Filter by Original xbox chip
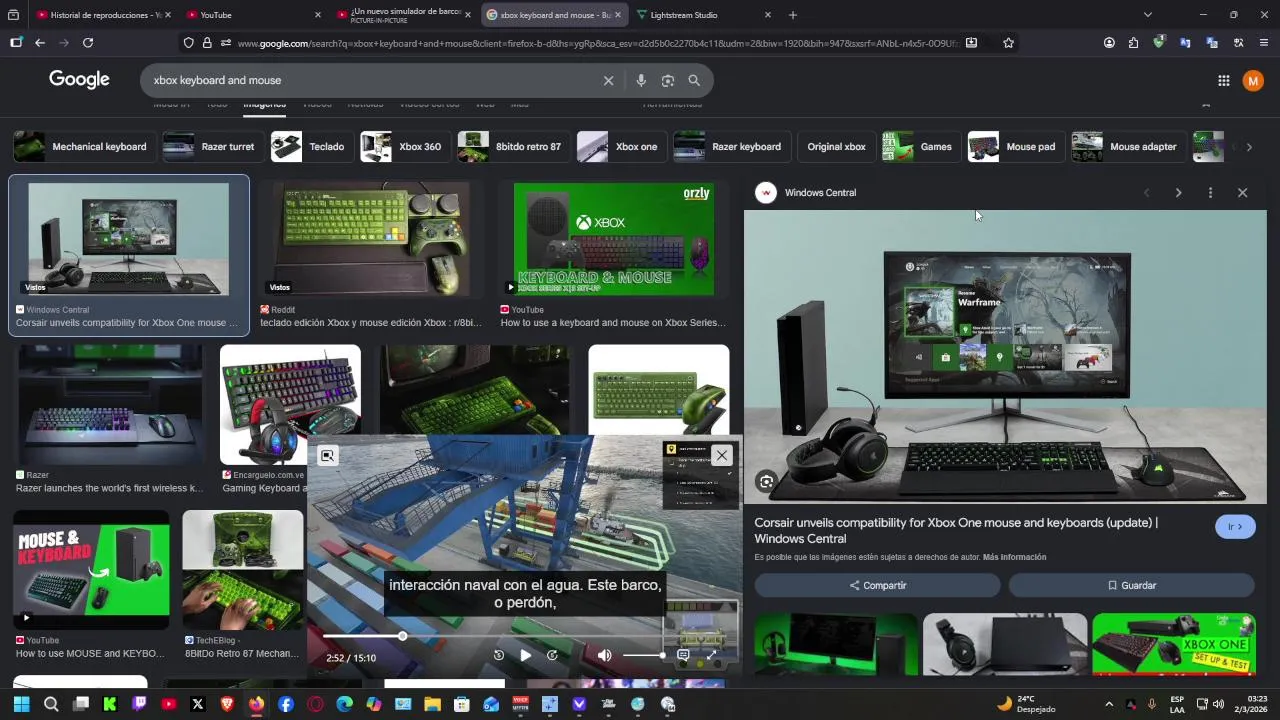The height and width of the screenshot is (720, 1280). click(x=836, y=147)
